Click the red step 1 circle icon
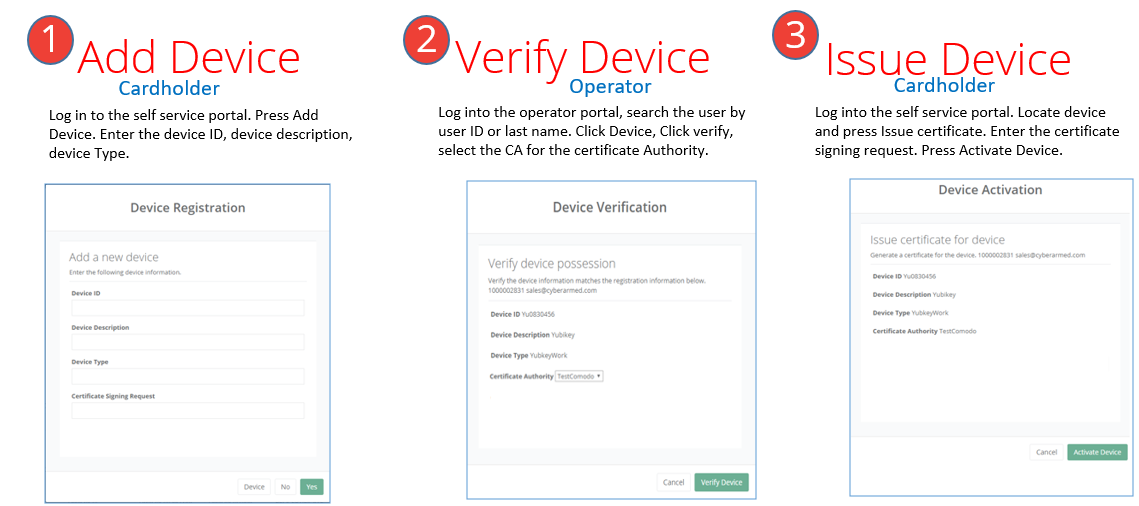The height and width of the screenshot is (506, 1139). [x=50, y=42]
